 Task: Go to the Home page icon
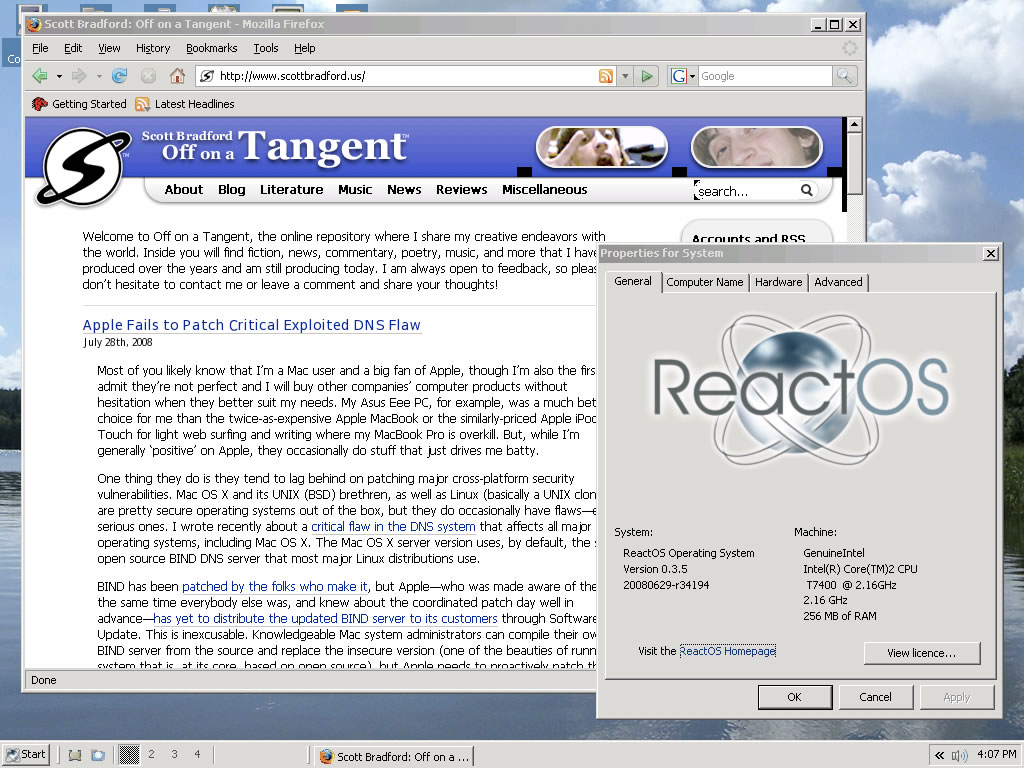177,76
